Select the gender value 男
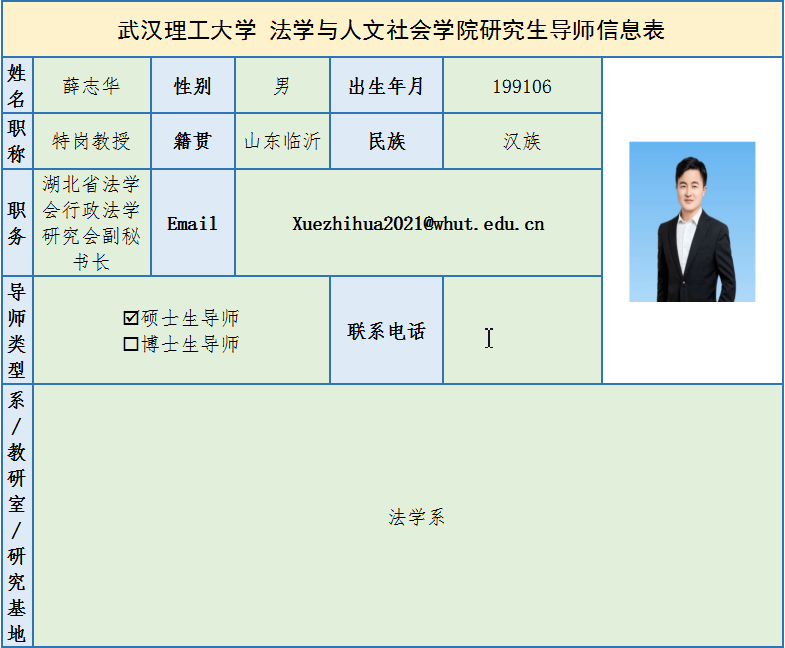This screenshot has height=648, width=785. click(x=282, y=86)
